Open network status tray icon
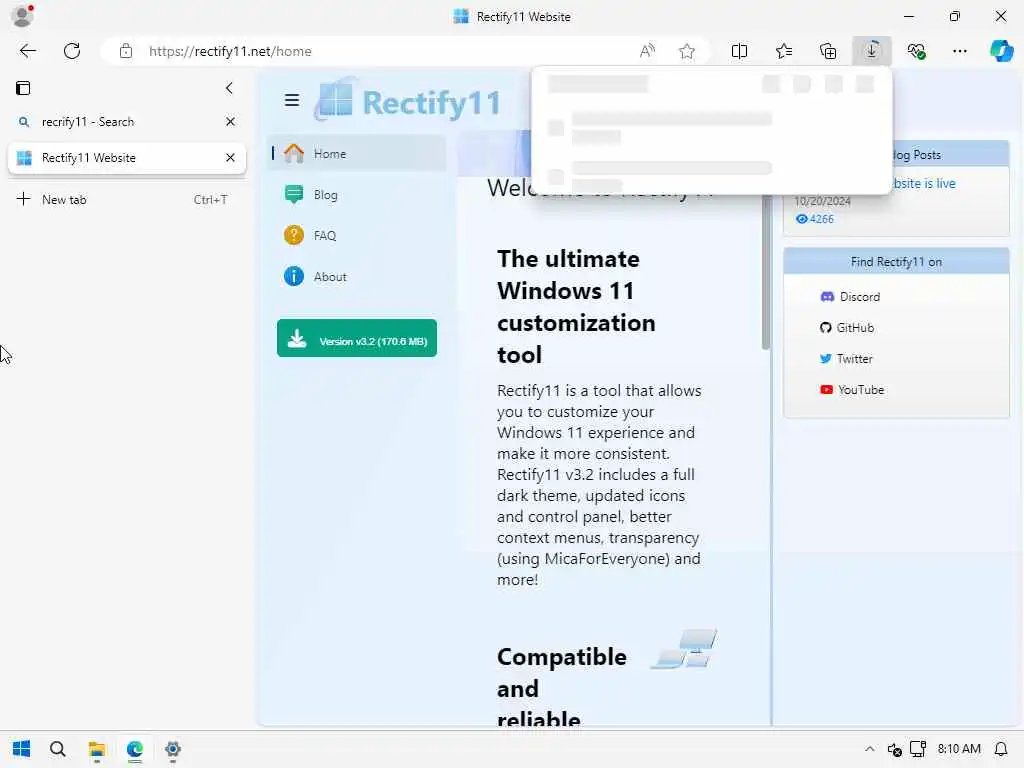1024x768 pixels. pos(918,749)
